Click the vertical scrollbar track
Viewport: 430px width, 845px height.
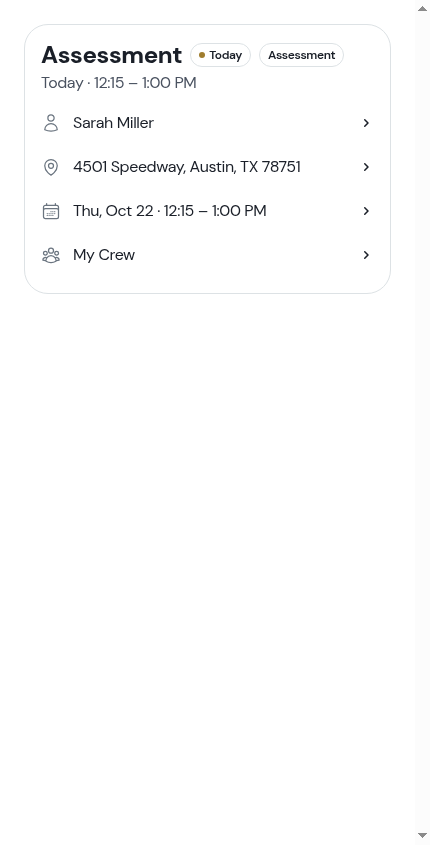(x=422, y=422)
